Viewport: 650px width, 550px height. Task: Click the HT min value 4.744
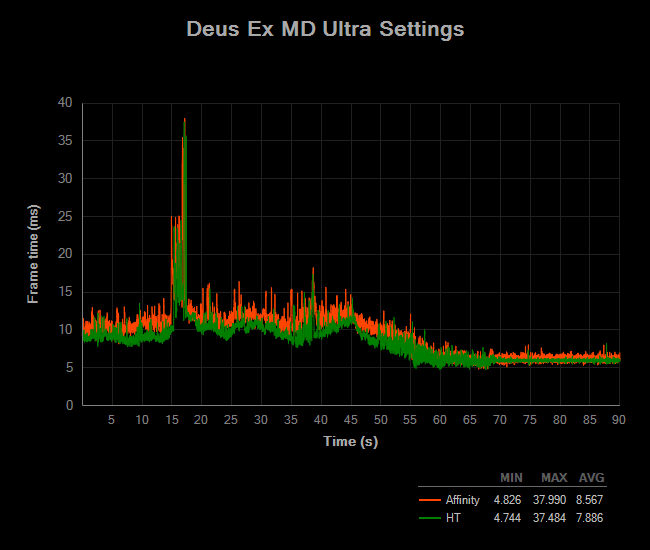click(x=507, y=518)
